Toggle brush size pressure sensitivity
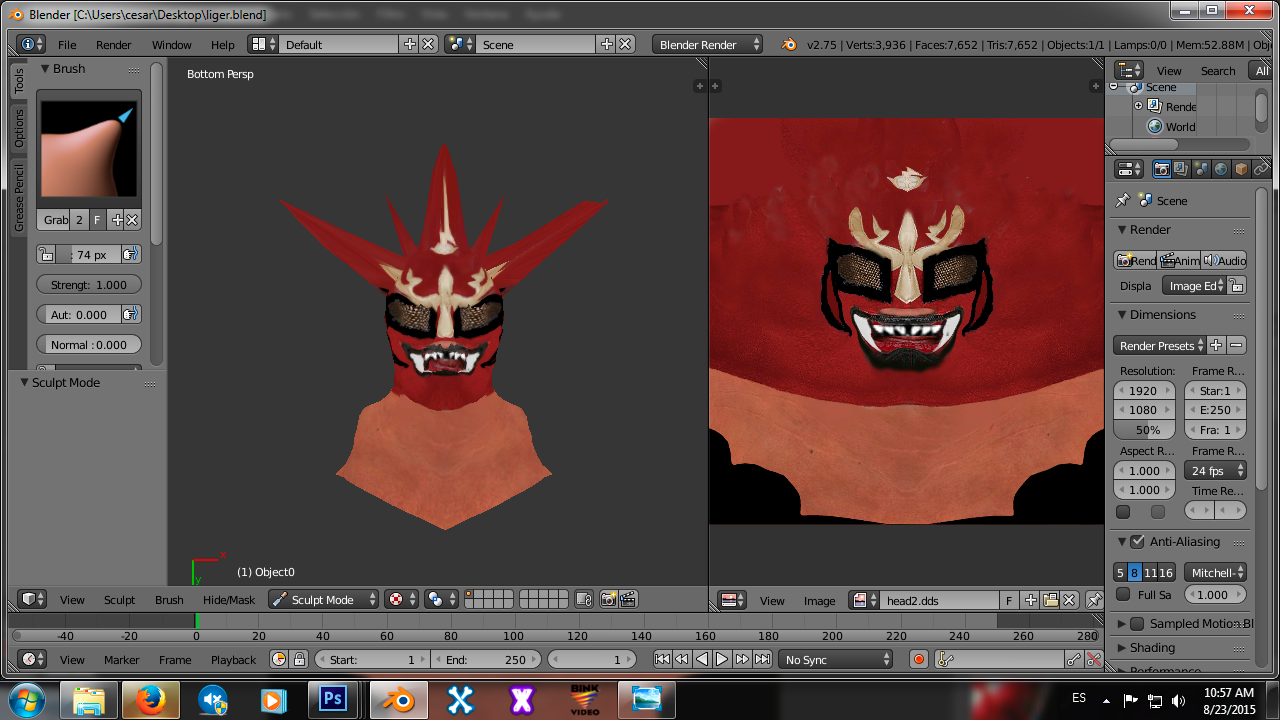Viewport: 1280px width, 720px height. click(131, 254)
